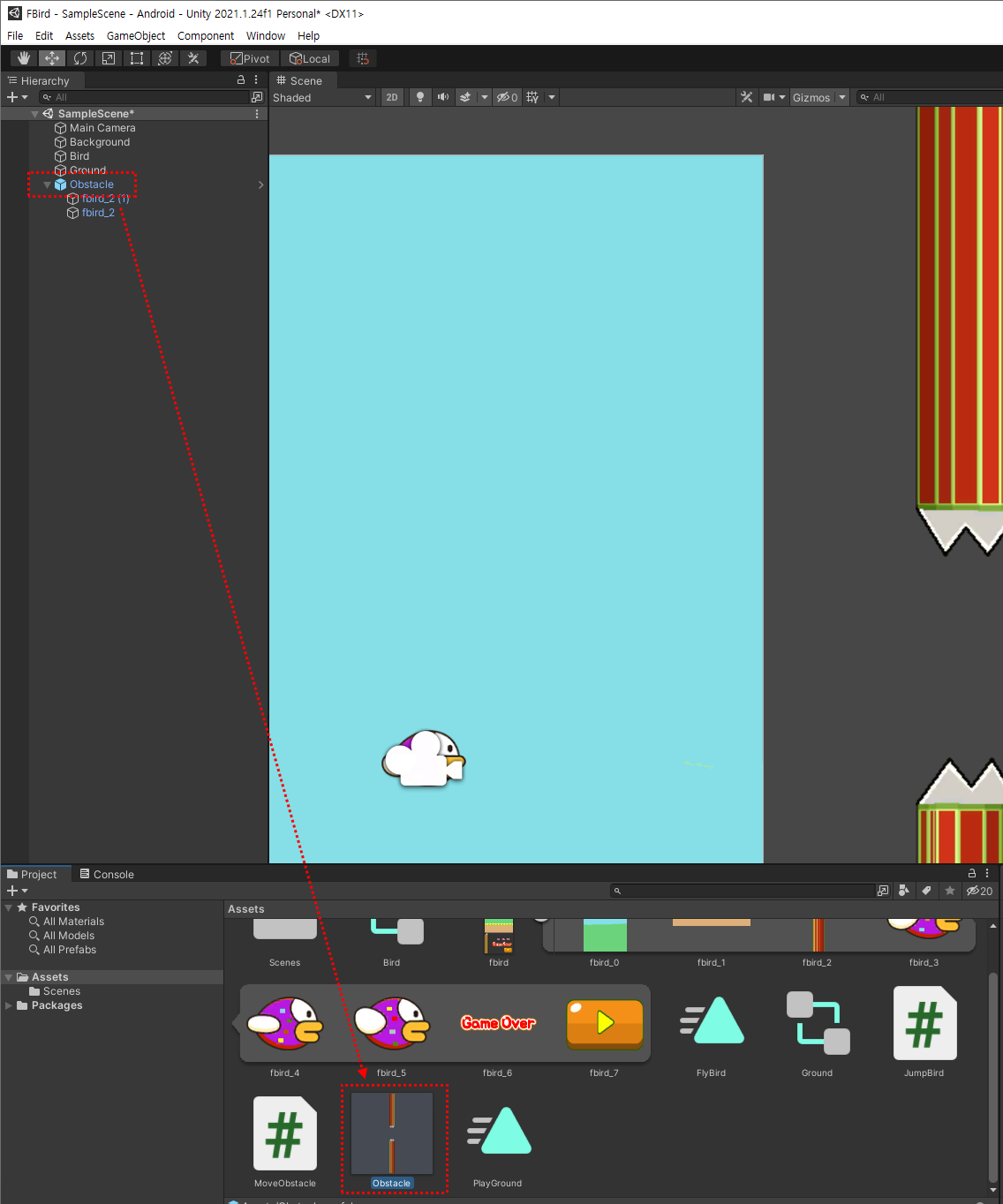Open the GameObject menu
This screenshot has width=1003, height=1204.
[x=136, y=35]
